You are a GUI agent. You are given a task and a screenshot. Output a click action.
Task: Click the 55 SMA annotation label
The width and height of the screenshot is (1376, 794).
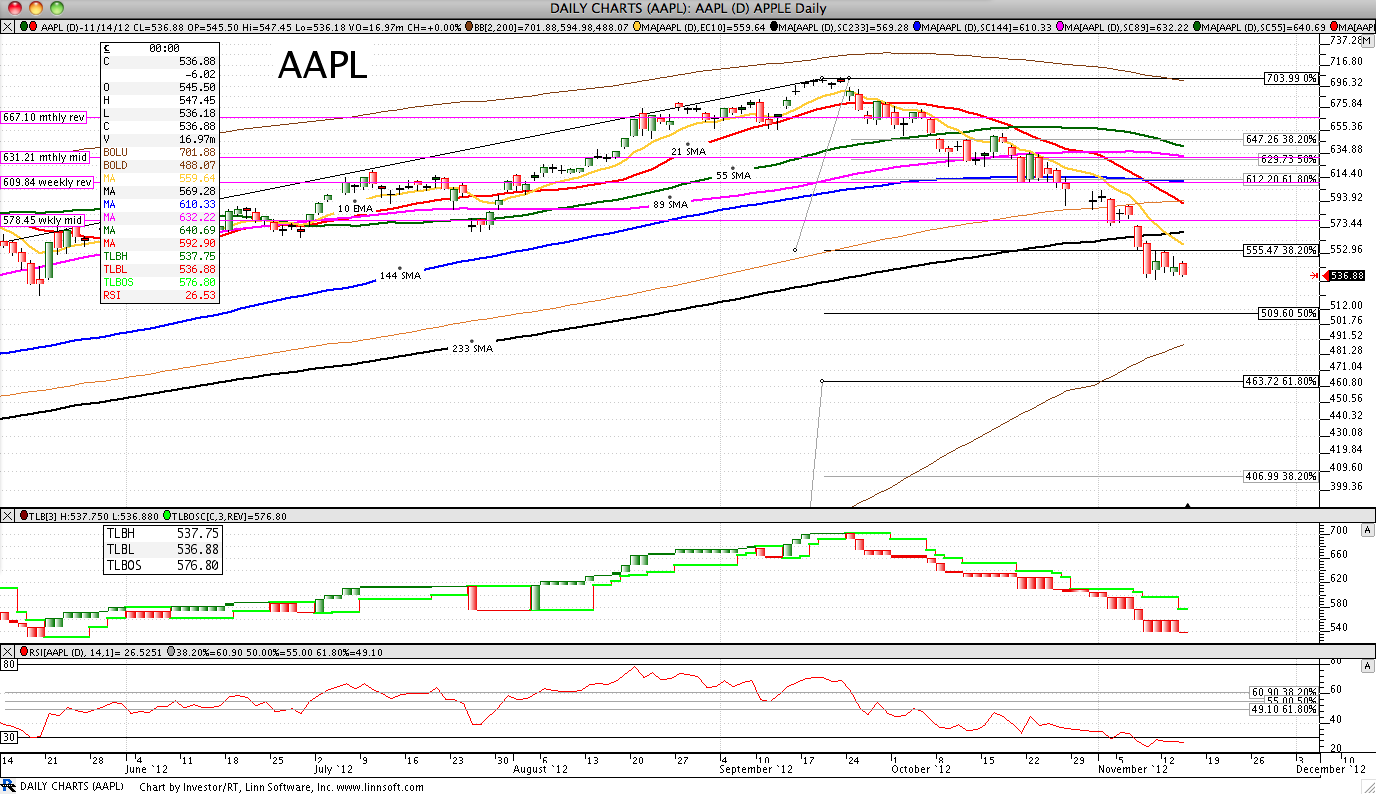point(733,175)
